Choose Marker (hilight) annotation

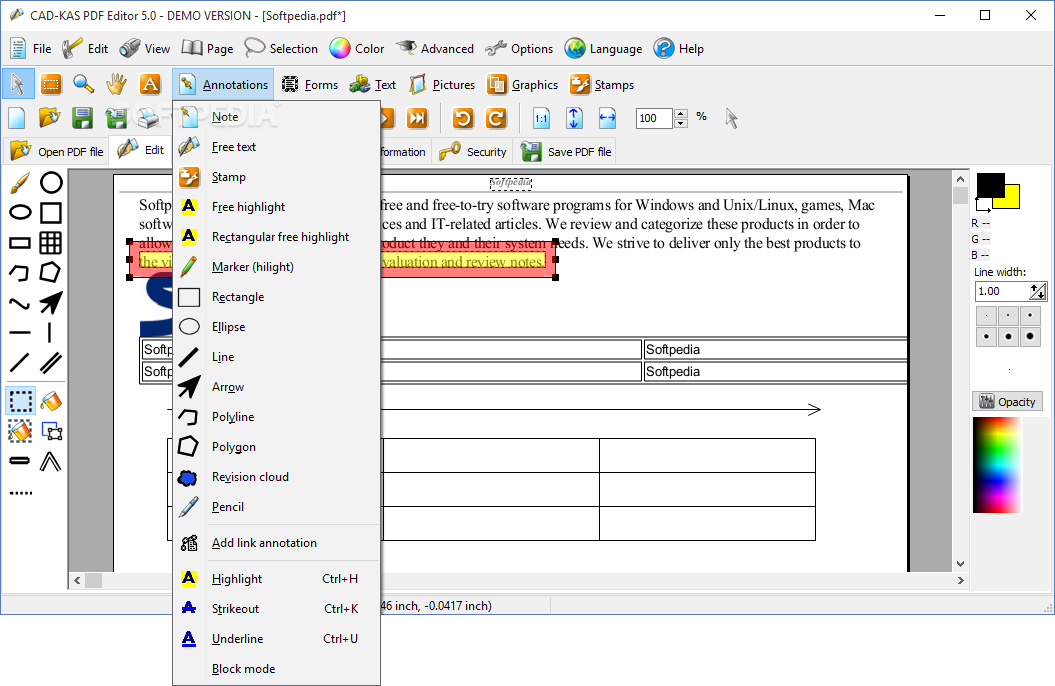tap(277, 267)
